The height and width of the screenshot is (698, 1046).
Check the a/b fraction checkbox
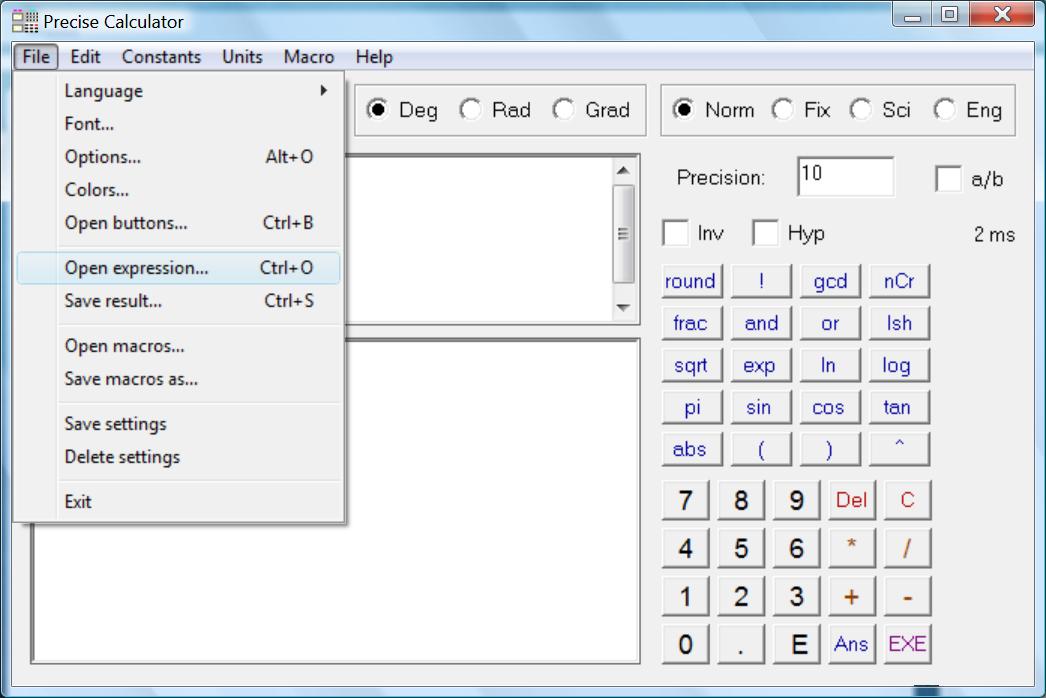click(948, 179)
